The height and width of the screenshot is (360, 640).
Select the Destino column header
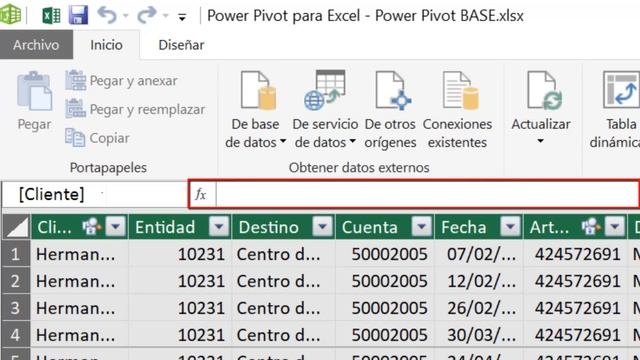(283, 227)
